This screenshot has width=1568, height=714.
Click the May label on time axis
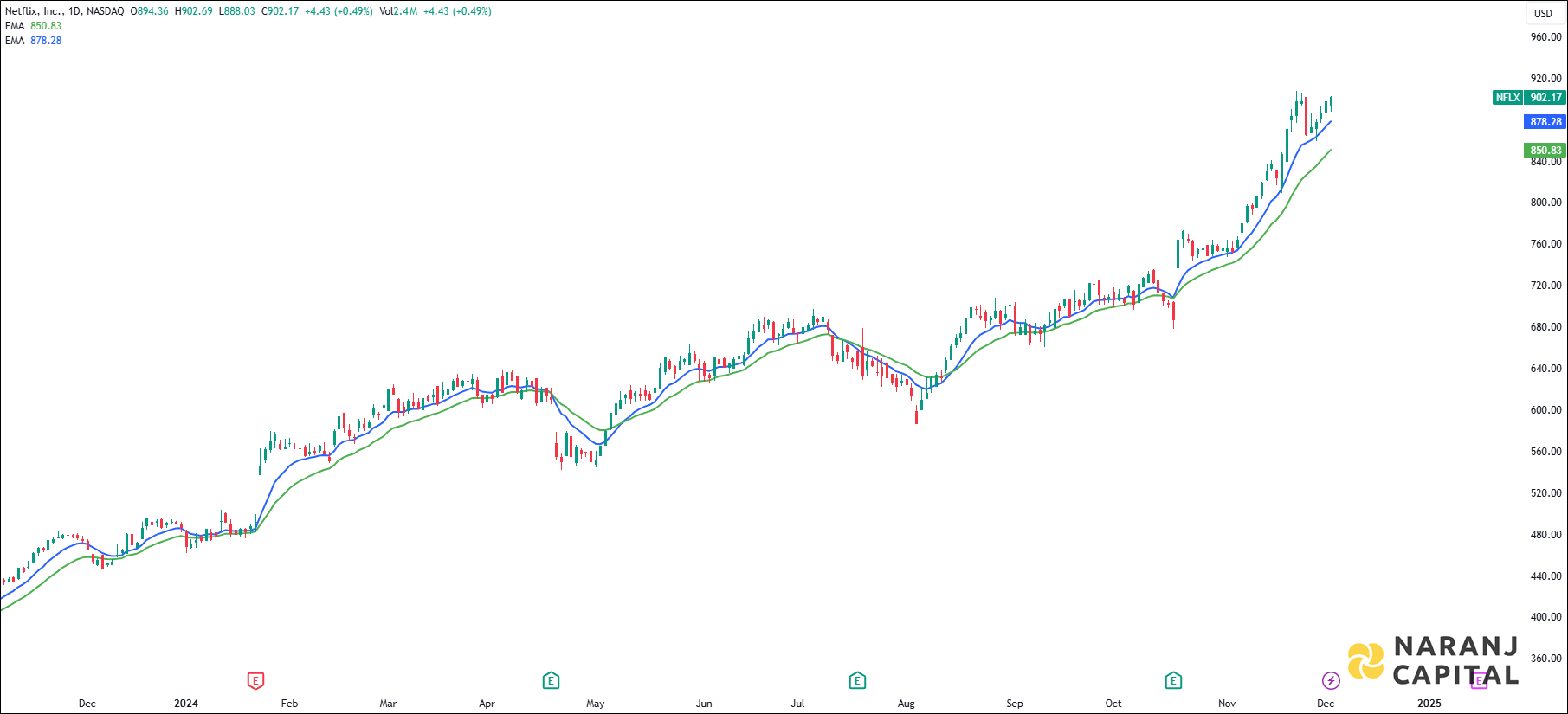(596, 704)
